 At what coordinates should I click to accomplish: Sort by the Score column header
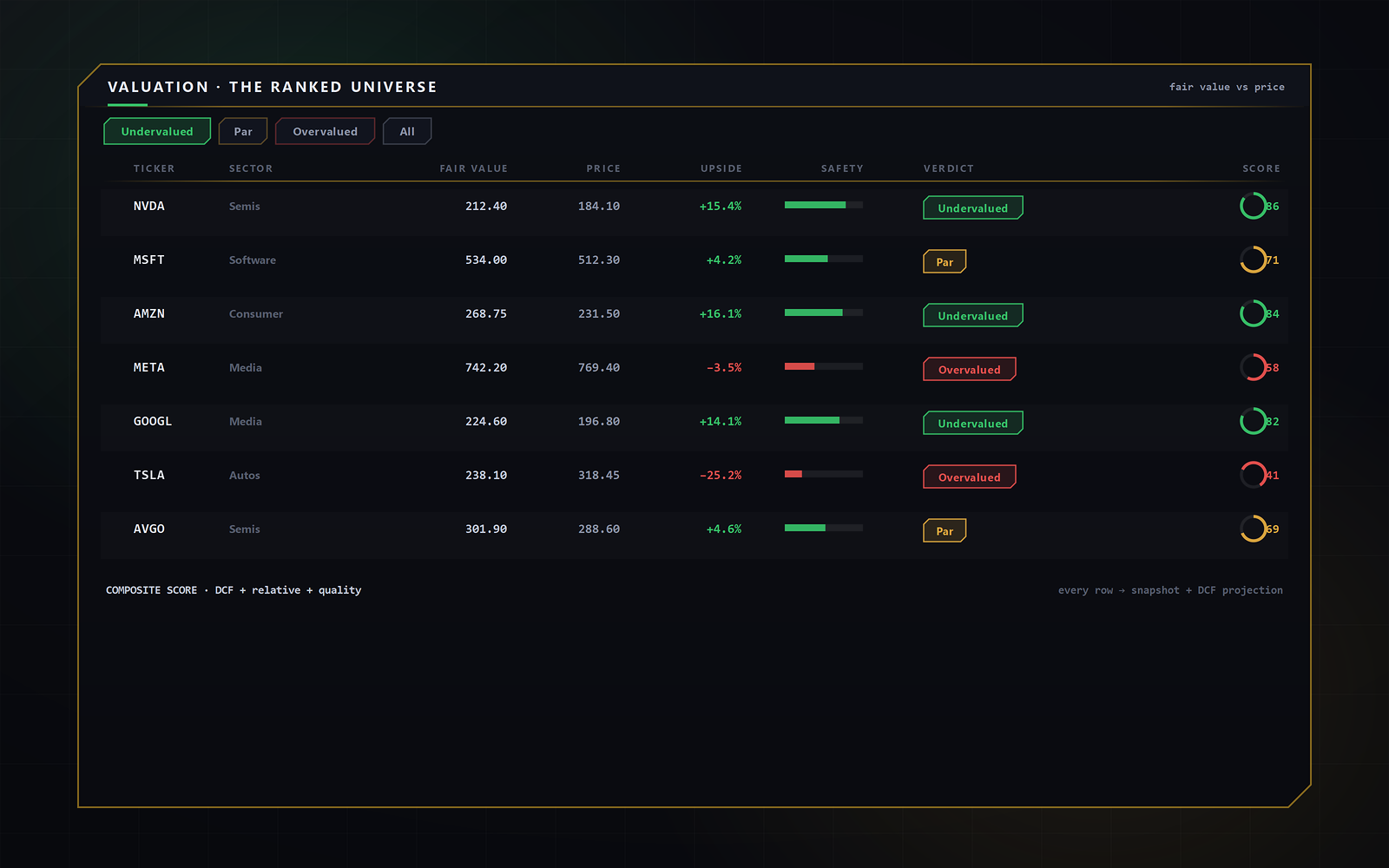(x=1261, y=168)
